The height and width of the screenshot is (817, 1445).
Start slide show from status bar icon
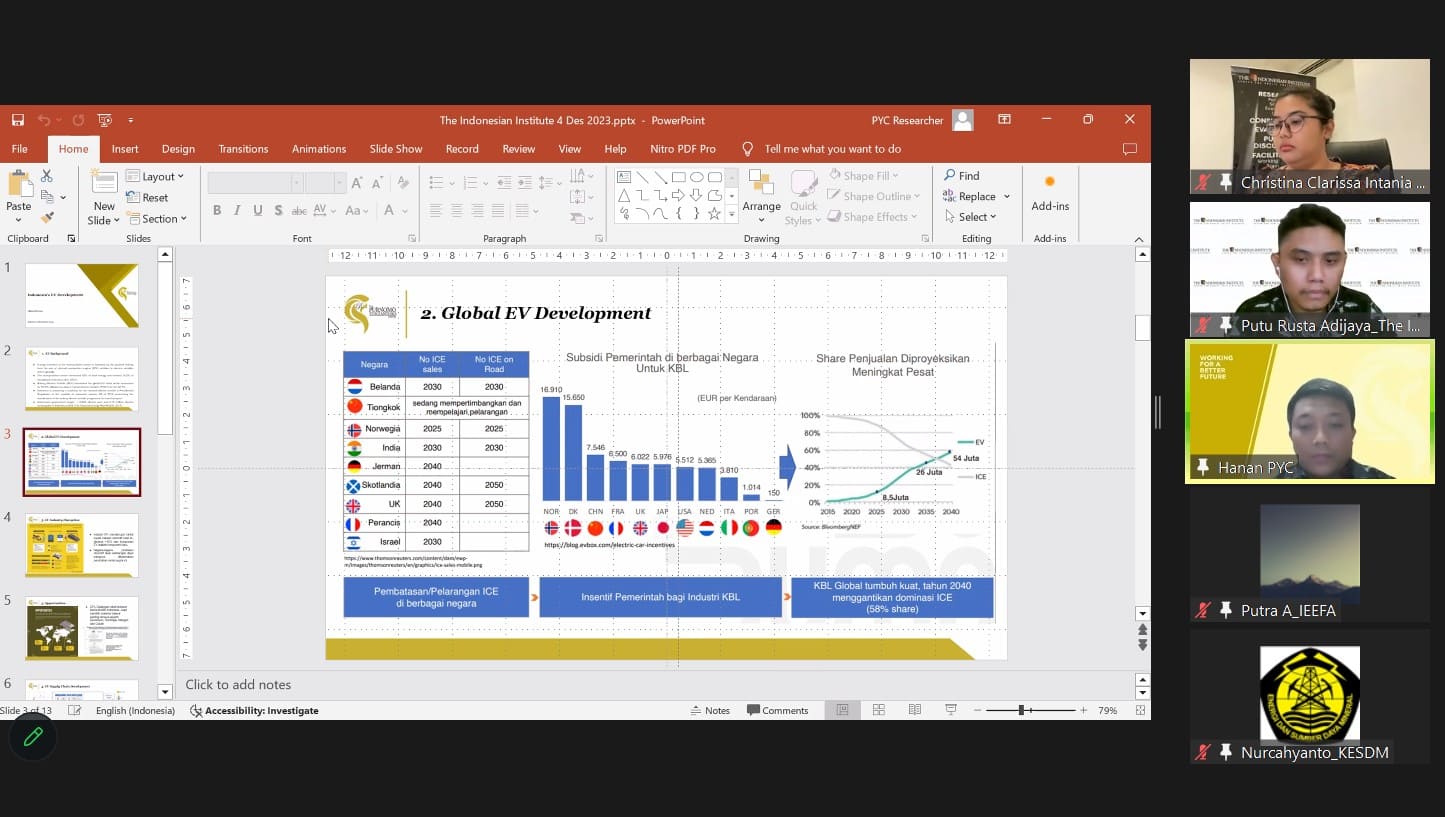coord(951,710)
